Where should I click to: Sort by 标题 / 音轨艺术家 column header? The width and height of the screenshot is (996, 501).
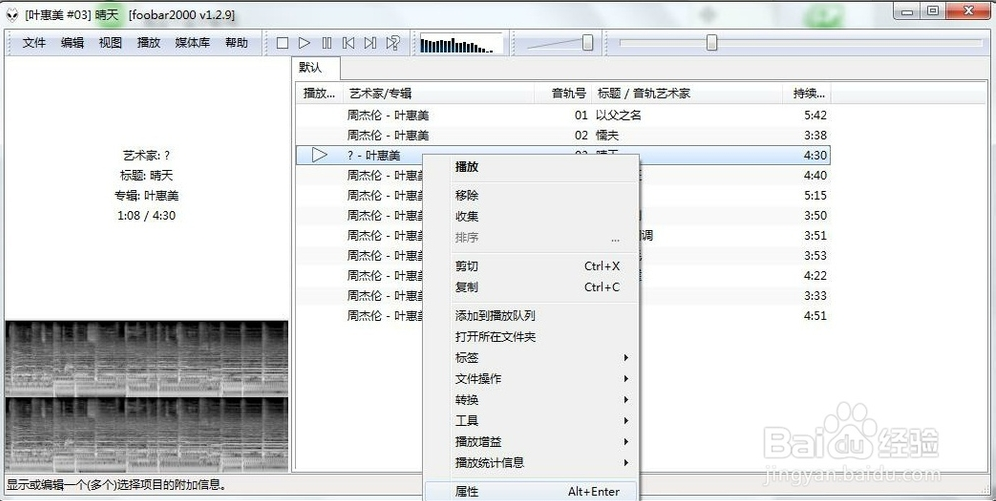click(687, 93)
